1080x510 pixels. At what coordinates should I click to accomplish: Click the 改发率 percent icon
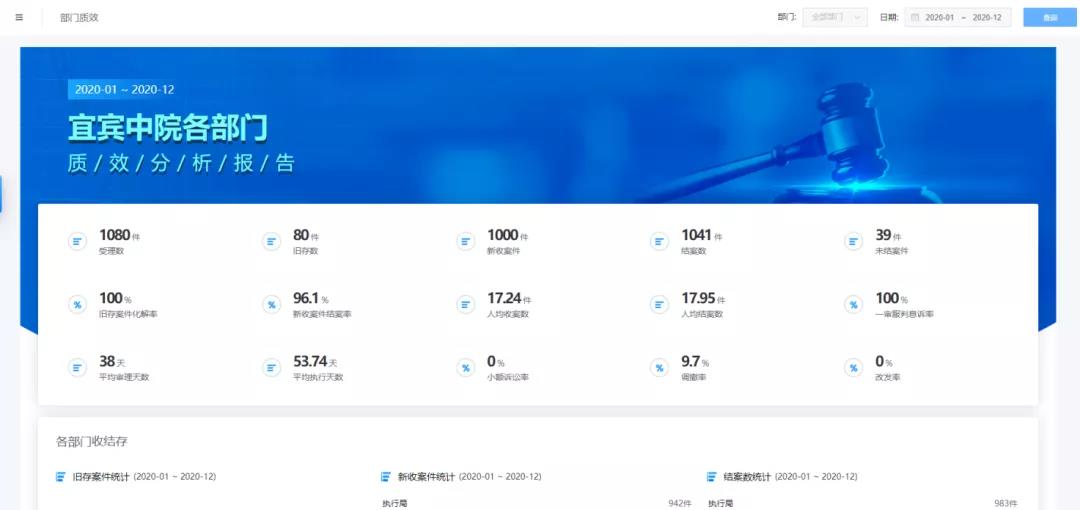pos(853,367)
